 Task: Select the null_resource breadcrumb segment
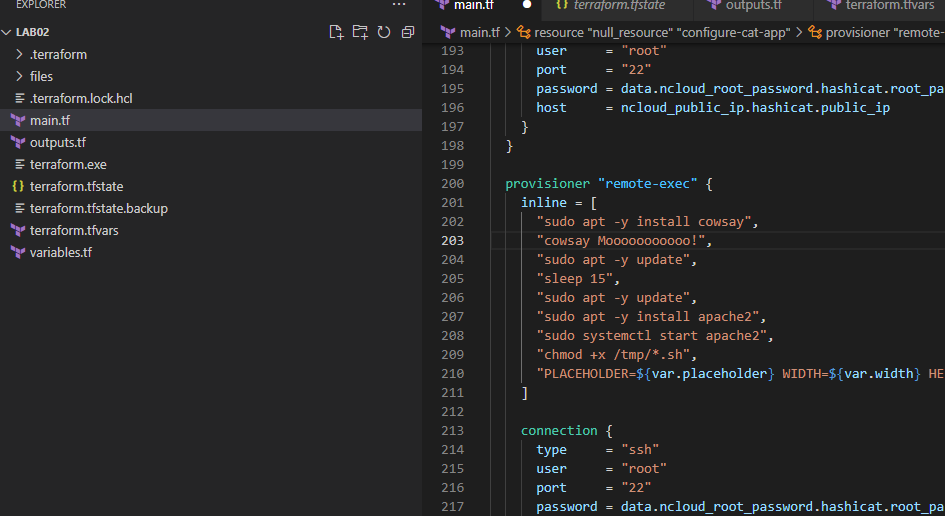click(x=653, y=33)
